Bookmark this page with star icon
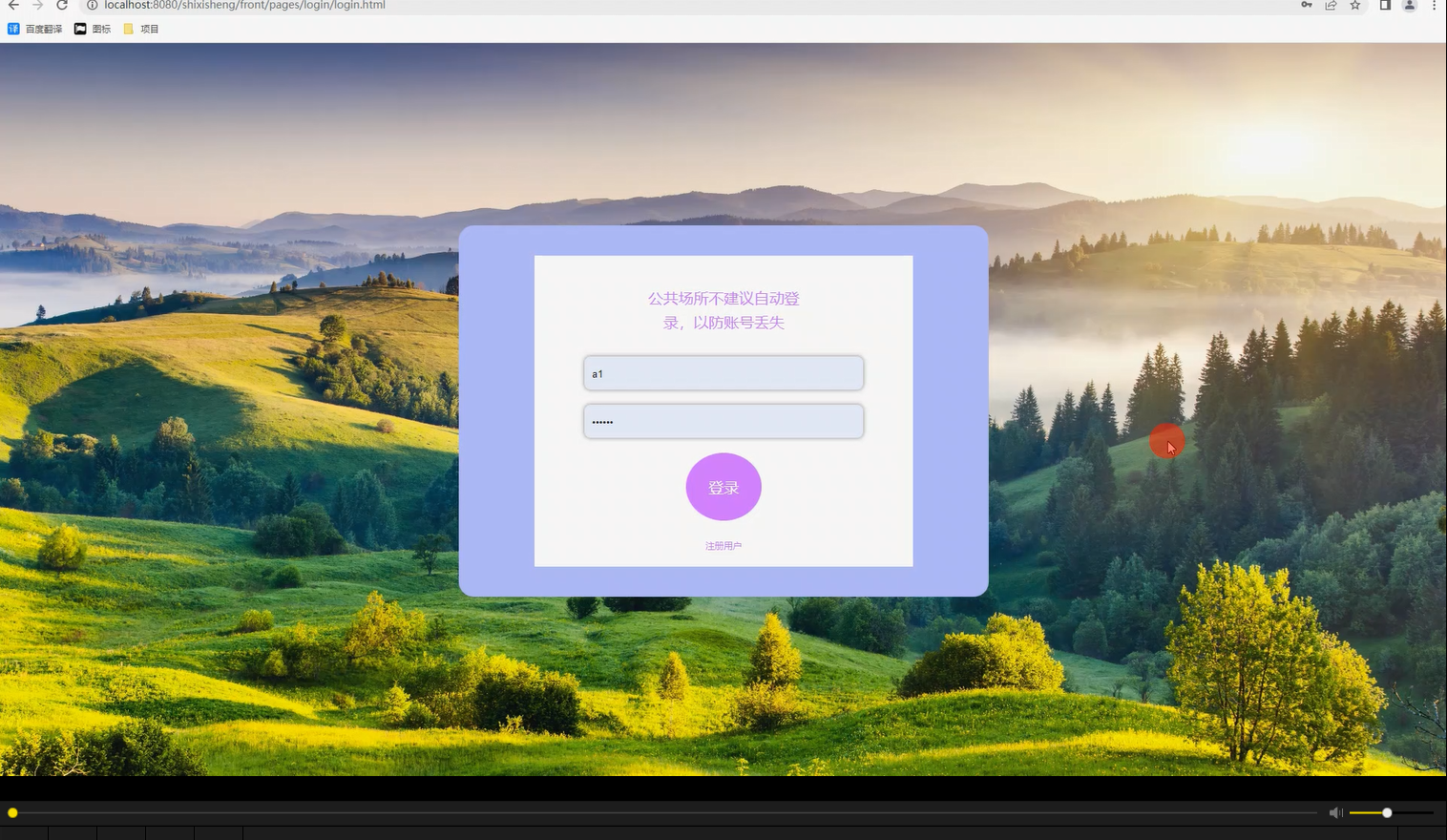This screenshot has height=840, width=1447. click(1355, 5)
